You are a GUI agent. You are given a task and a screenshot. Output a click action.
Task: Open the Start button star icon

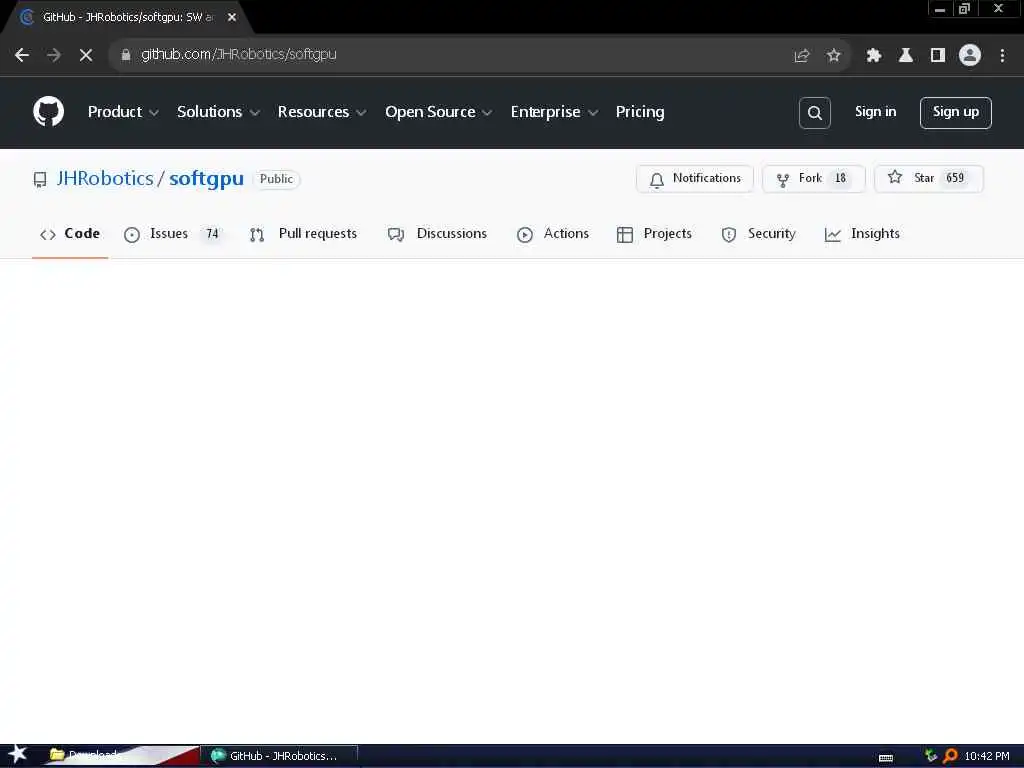18,754
